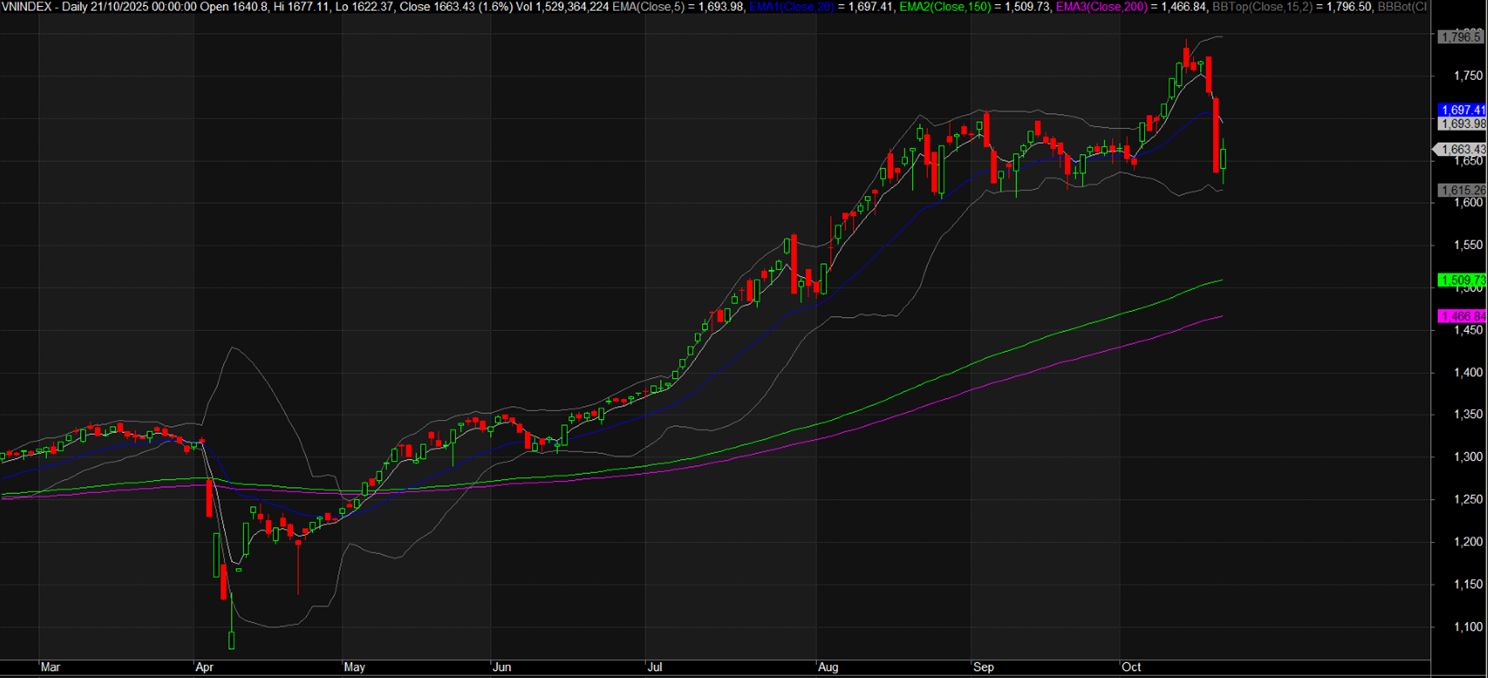
Task: Click the Mar label on time axis
Action: 50,666
